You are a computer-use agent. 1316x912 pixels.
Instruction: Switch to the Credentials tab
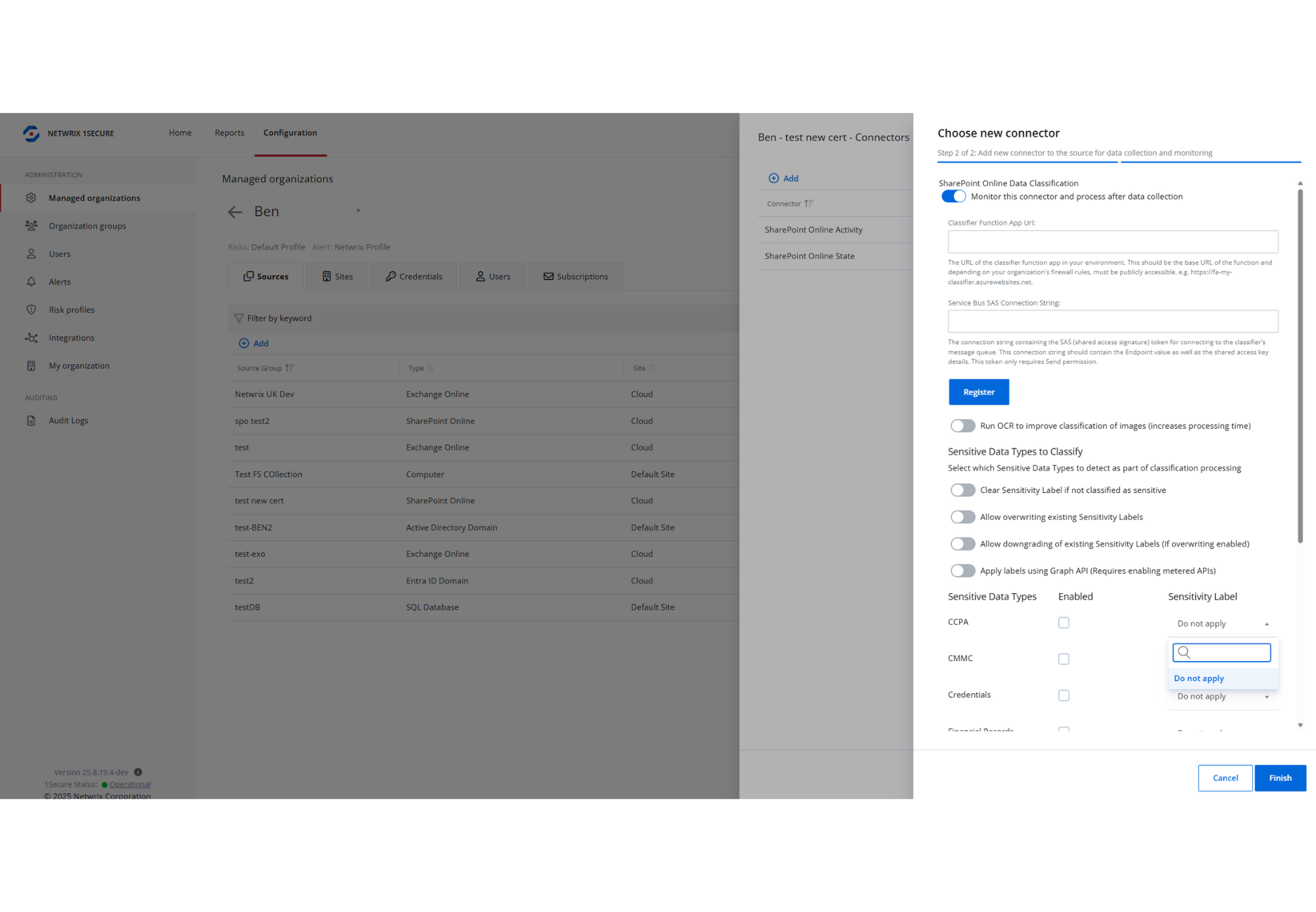pyautogui.click(x=413, y=276)
